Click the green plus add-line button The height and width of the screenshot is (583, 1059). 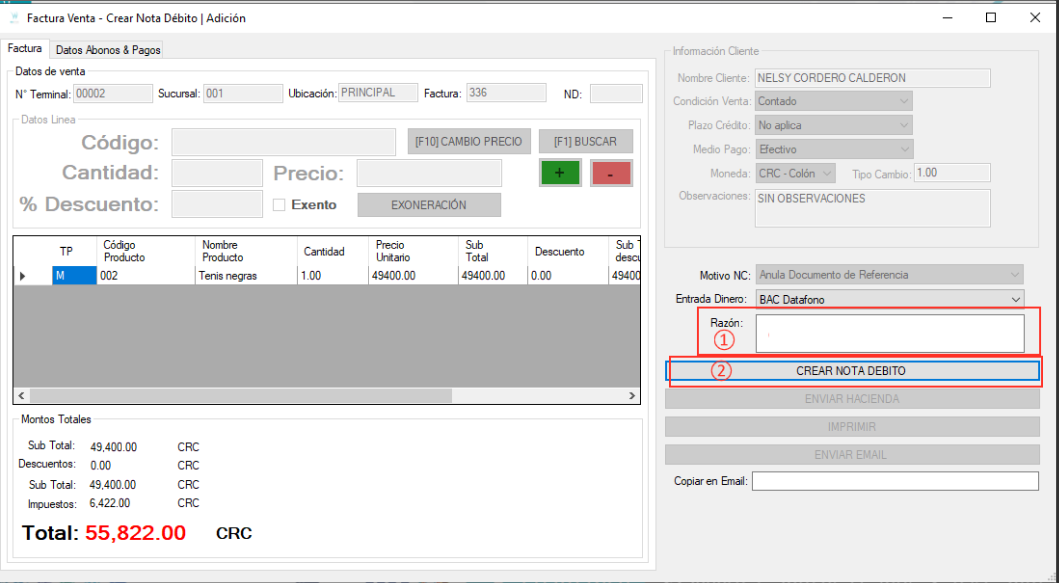click(560, 173)
